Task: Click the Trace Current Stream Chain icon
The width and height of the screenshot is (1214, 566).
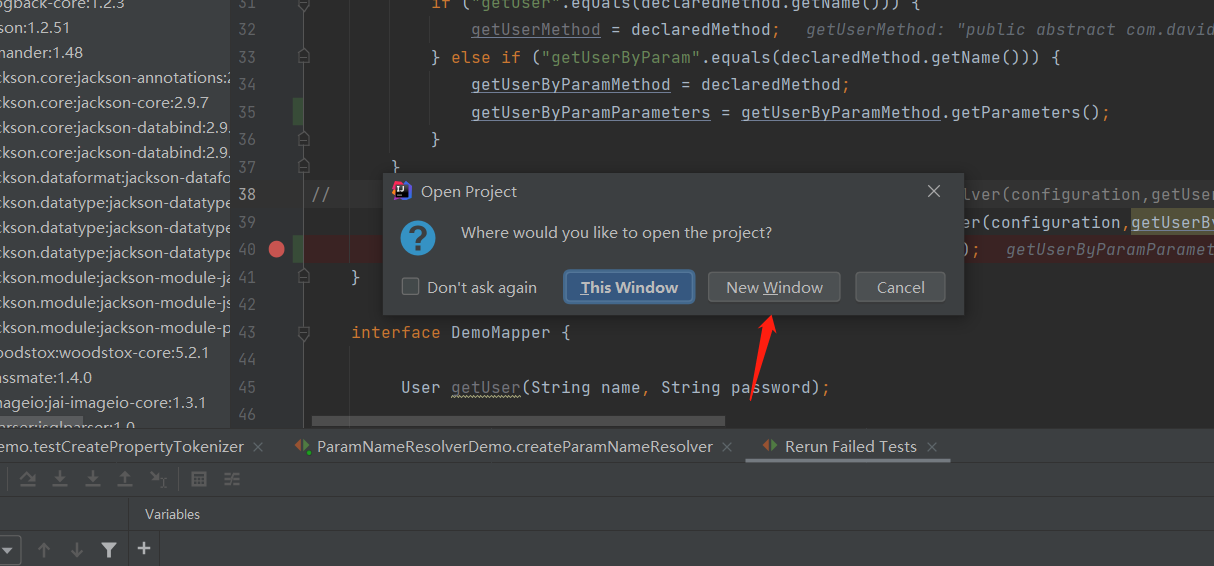Action: pos(232,479)
